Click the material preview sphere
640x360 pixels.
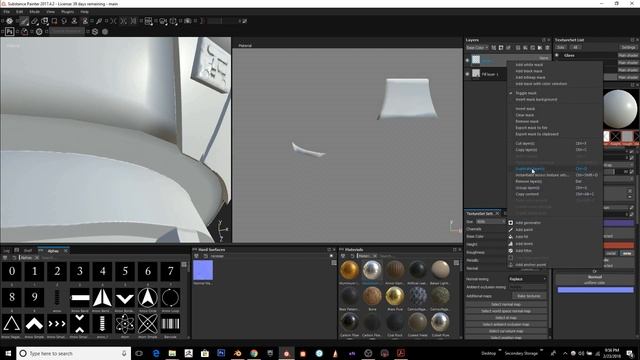619,109
